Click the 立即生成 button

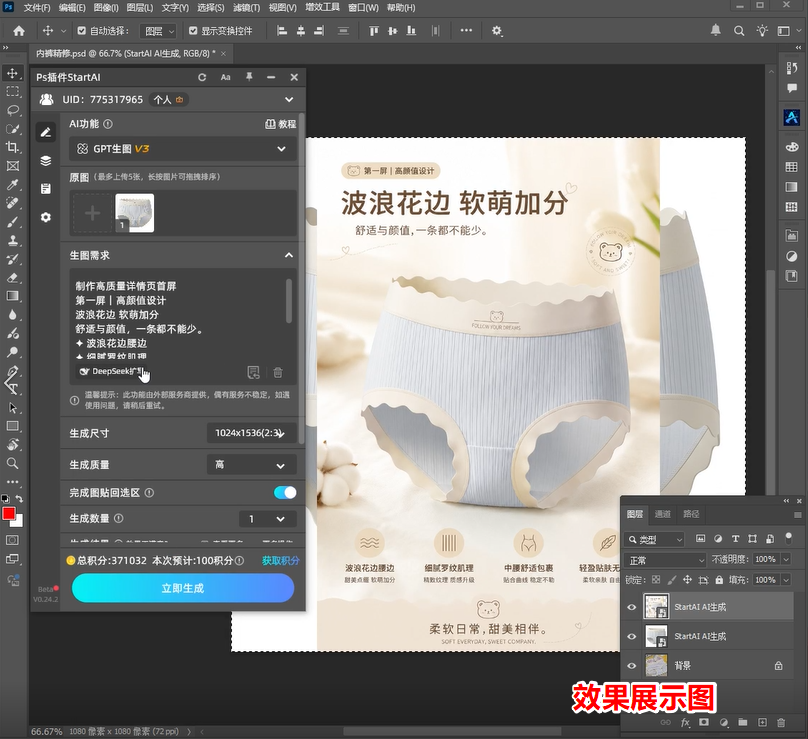183,588
